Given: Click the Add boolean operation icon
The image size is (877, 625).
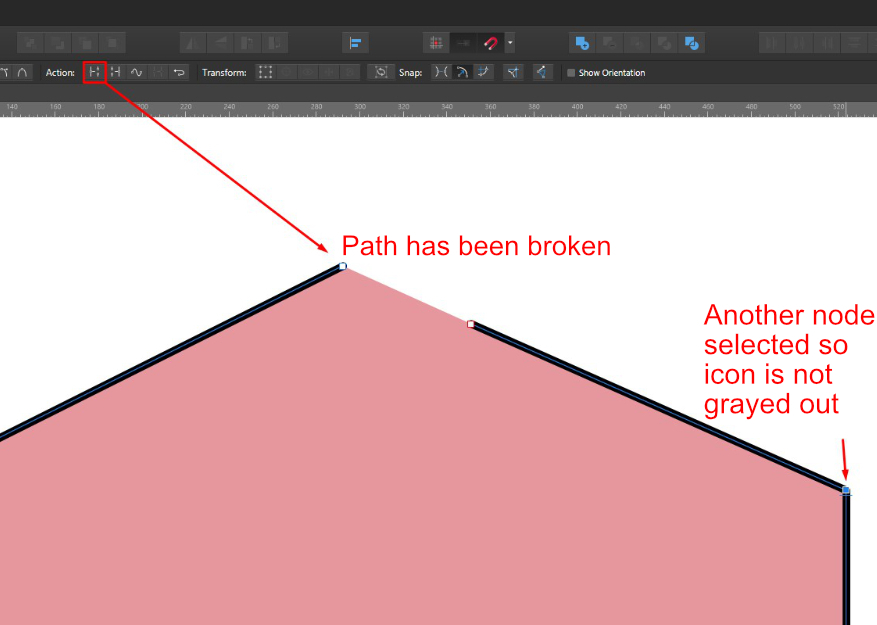Looking at the screenshot, I should pyautogui.click(x=582, y=43).
